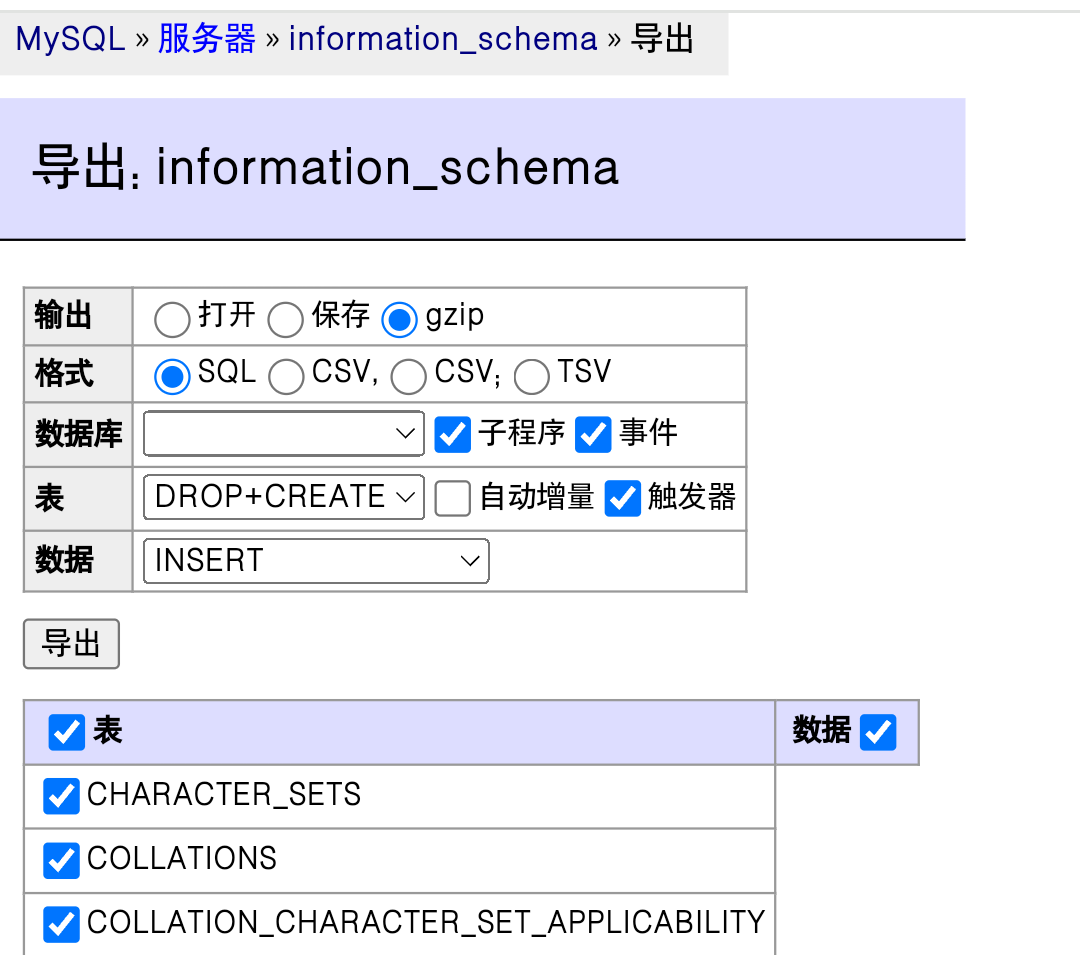Go to MySQL breadcrumb link

click(70, 39)
